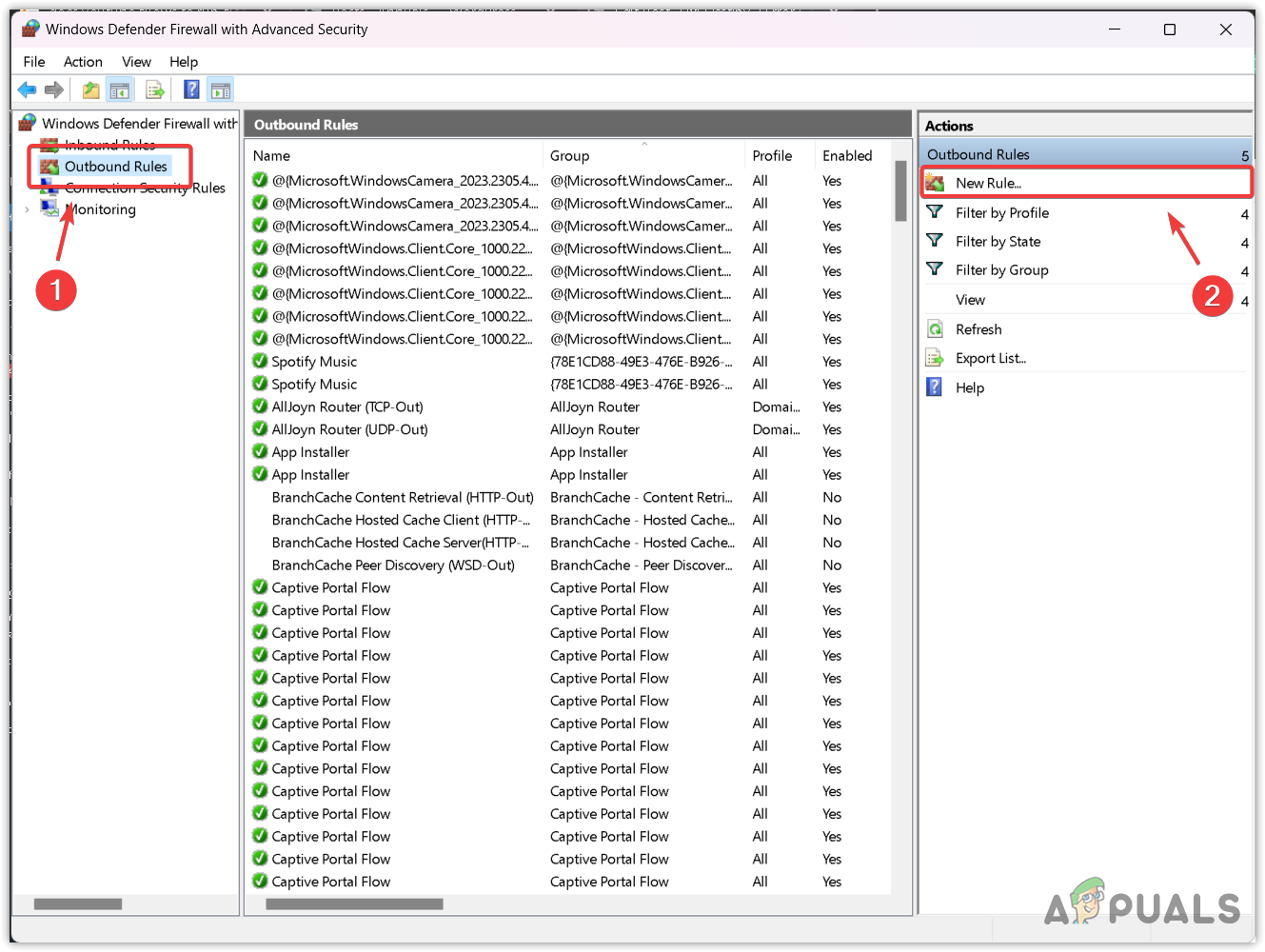Click the green check icon for AllJoyn Router (TCP-Out)

pos(260,407)
